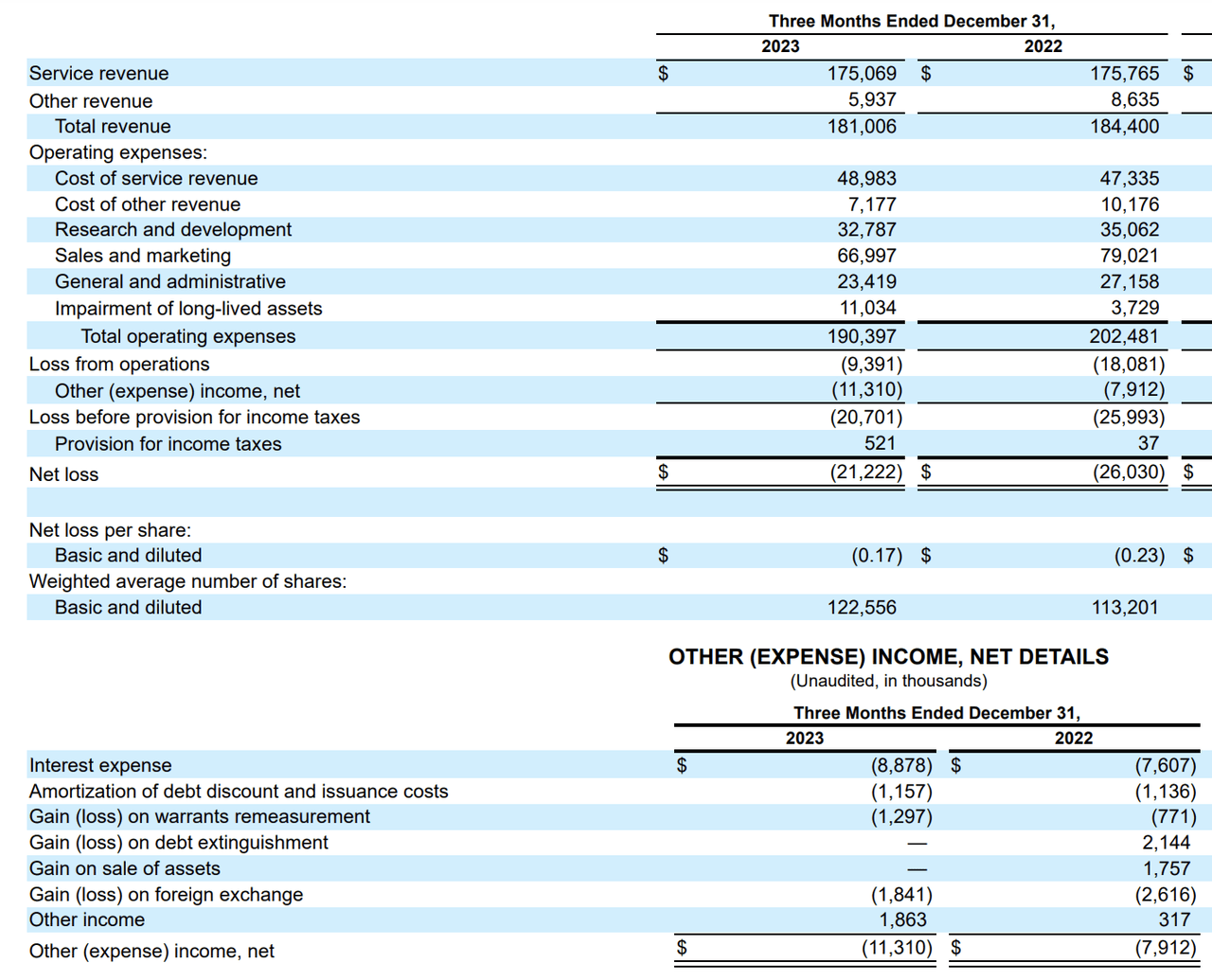This screenshot has height=980, width=1212.
Task: Select the 'Other revenue' row label
Action: 91,100
